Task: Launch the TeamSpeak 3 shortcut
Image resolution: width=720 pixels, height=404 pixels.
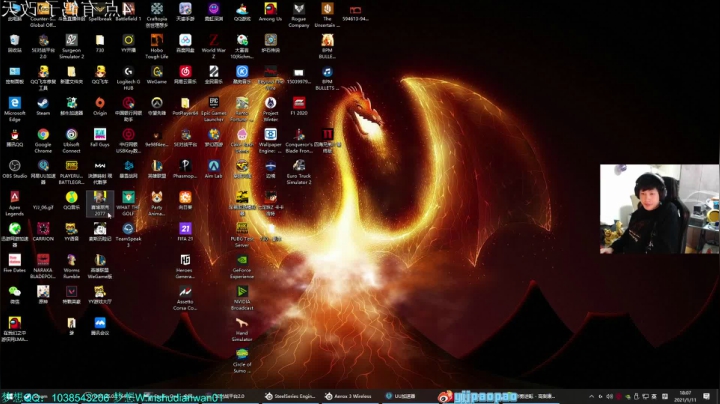Action: [x=129, y=235]
